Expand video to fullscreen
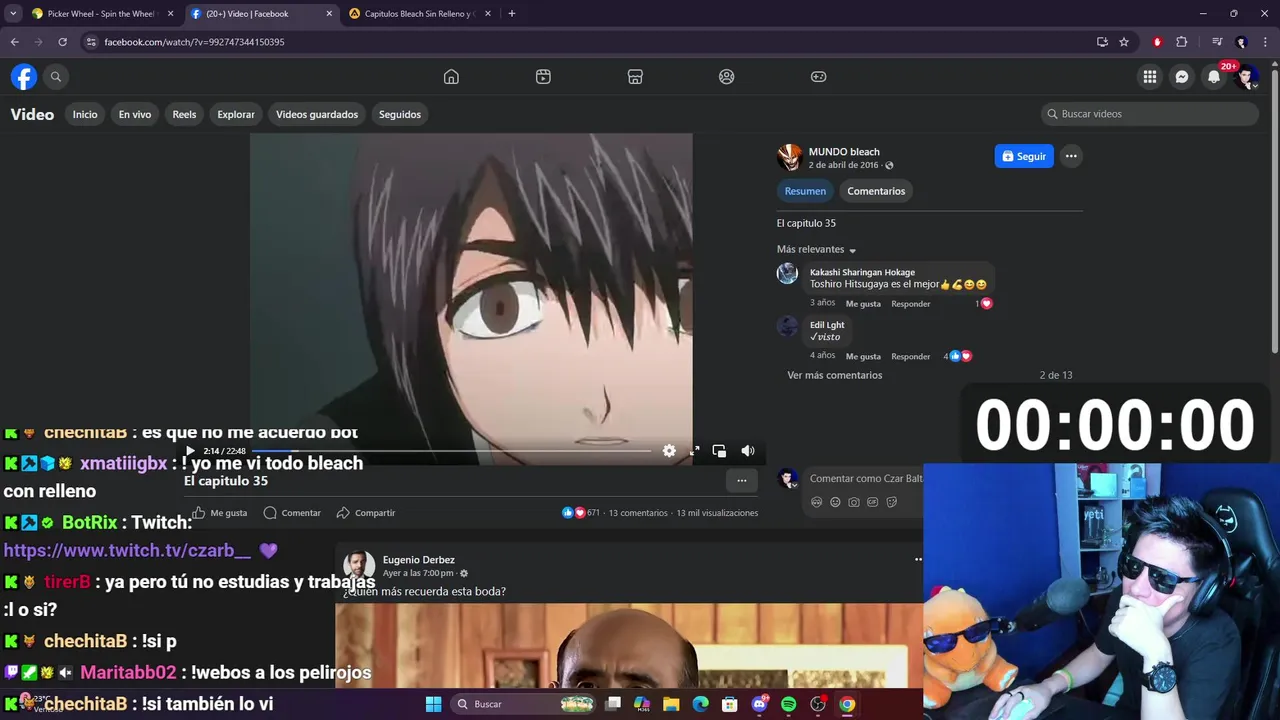Screen dimensions: 1280x720 [x=694, y=451]
